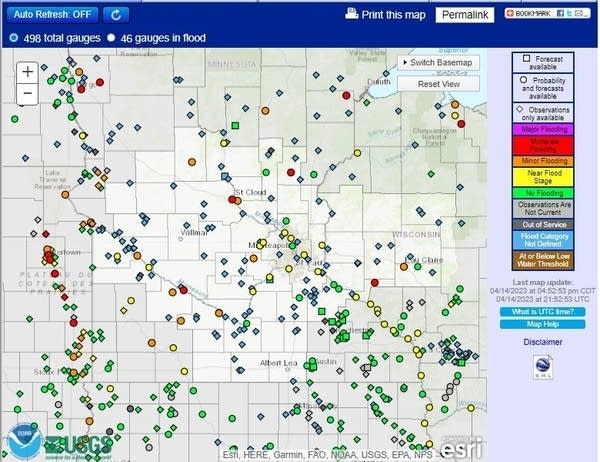Click the printer icon for Print this map
Screen dimensions: 600x462
click(351, 14)
